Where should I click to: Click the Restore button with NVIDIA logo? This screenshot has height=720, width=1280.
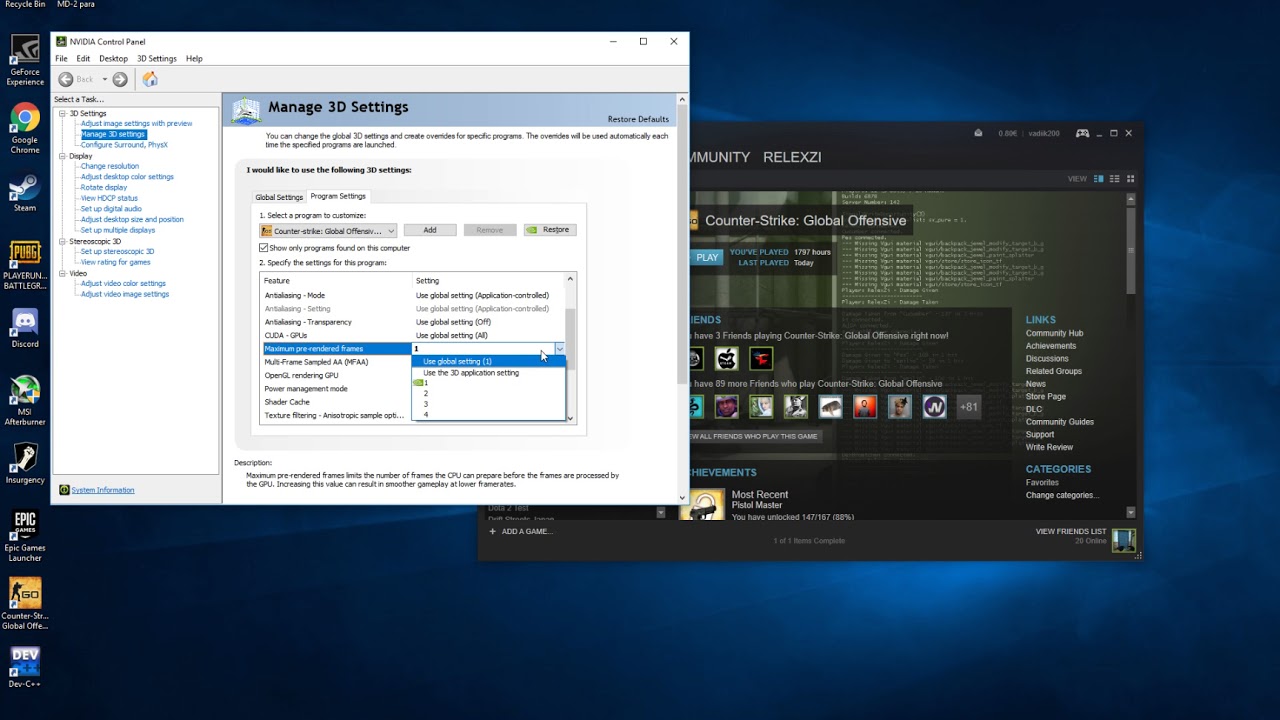pyautogui.click(x=548, y=230)
